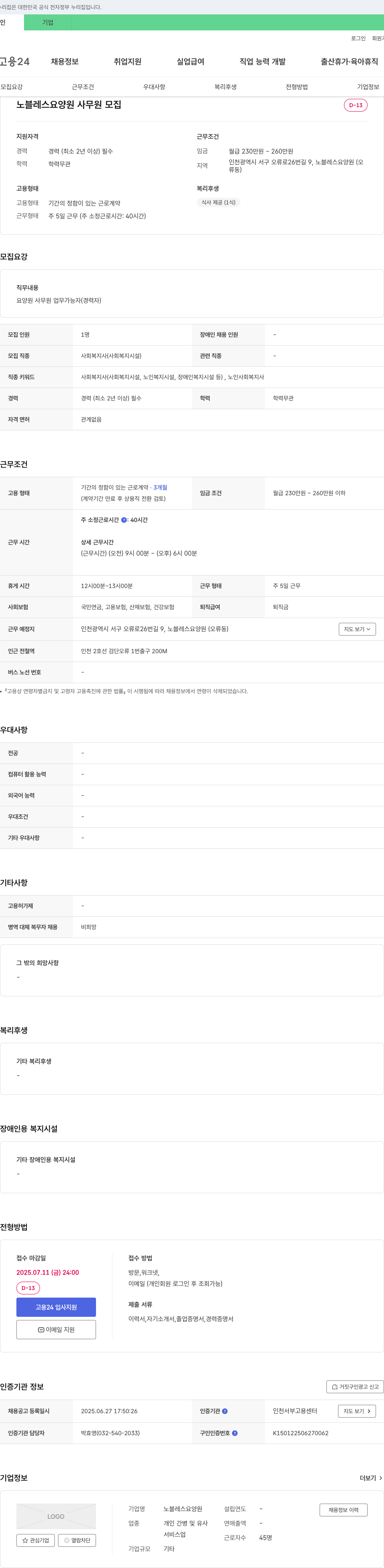This screenshot has width=384, height=1568.
Task: Jump to 전형방법 section tab
Action: coord(296,87)
